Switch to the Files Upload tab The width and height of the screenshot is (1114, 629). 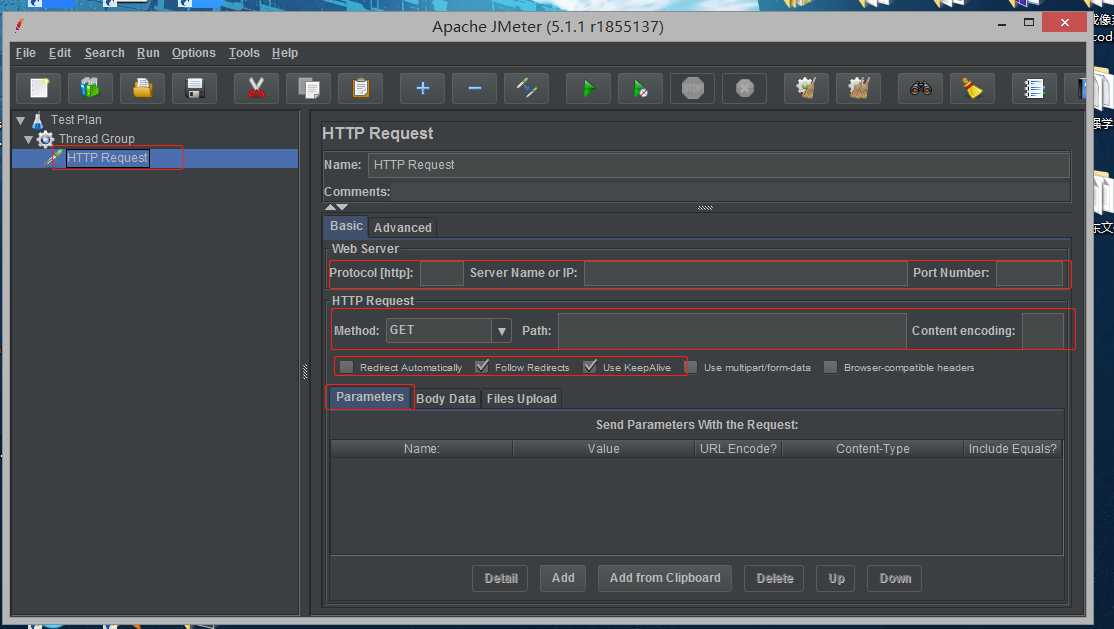(x=521, y=399)
